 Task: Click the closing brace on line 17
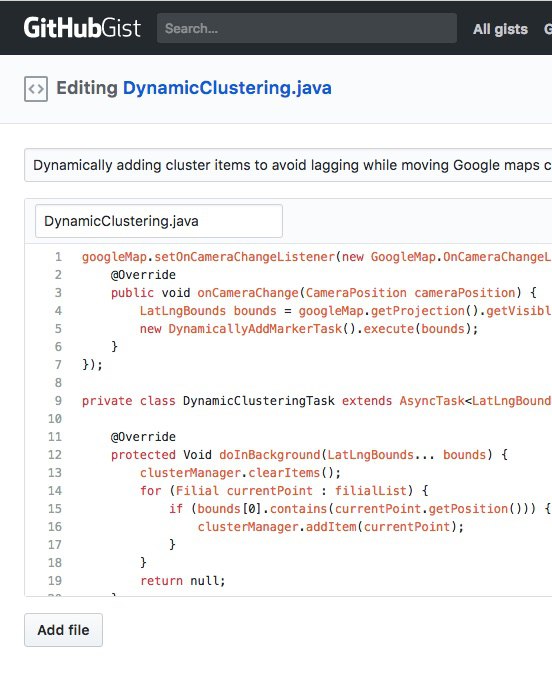click(x=172, y=544)
